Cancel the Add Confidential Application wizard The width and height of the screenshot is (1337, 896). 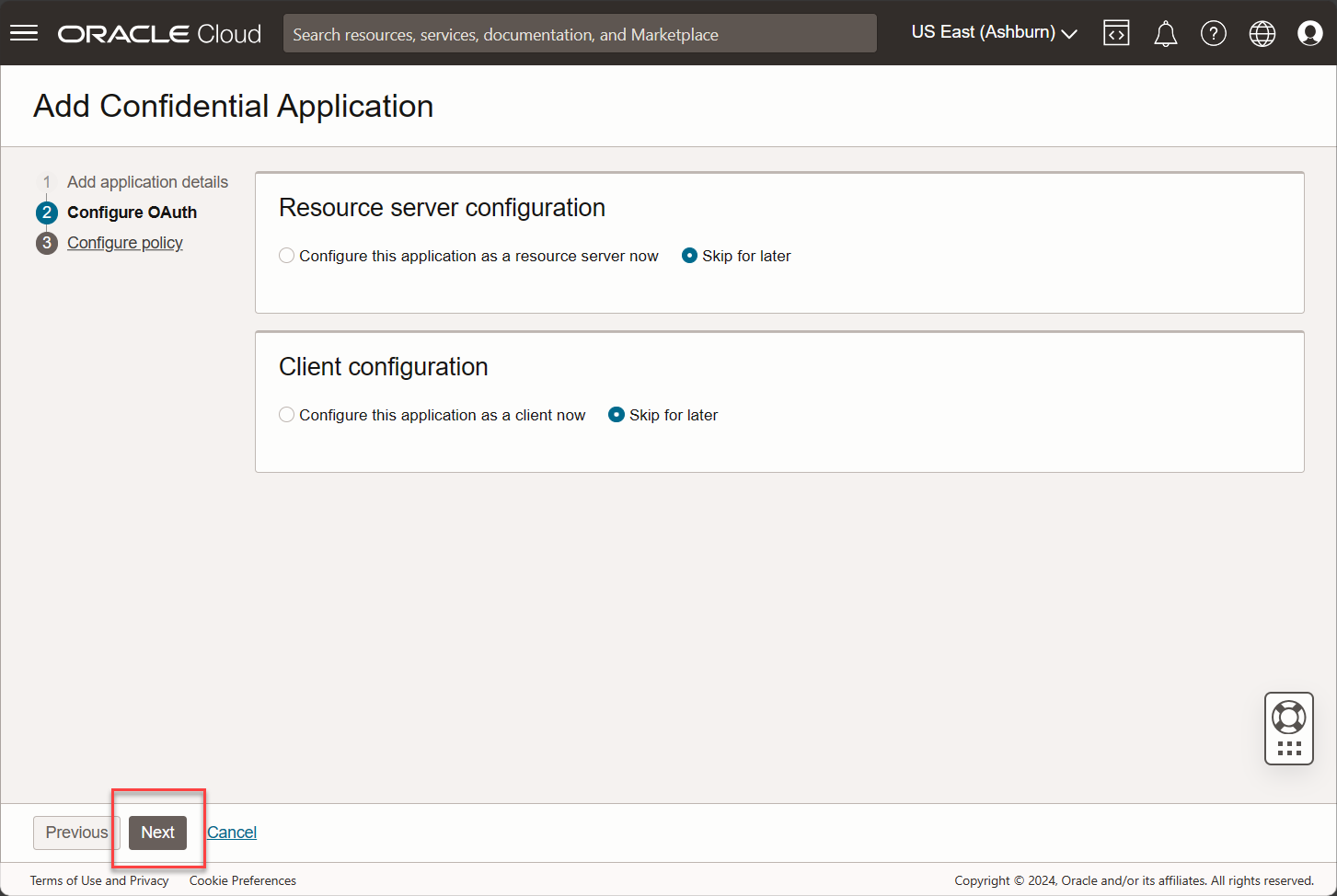tap(231, 832)
